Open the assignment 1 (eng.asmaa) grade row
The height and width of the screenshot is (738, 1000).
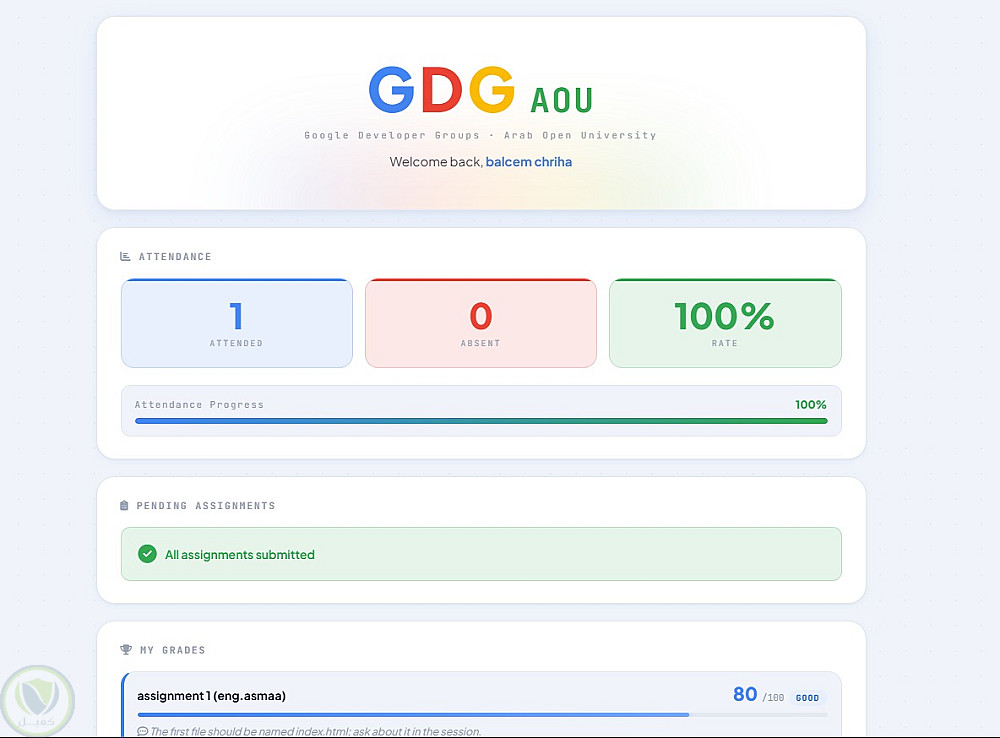click(x=481, y=704)
